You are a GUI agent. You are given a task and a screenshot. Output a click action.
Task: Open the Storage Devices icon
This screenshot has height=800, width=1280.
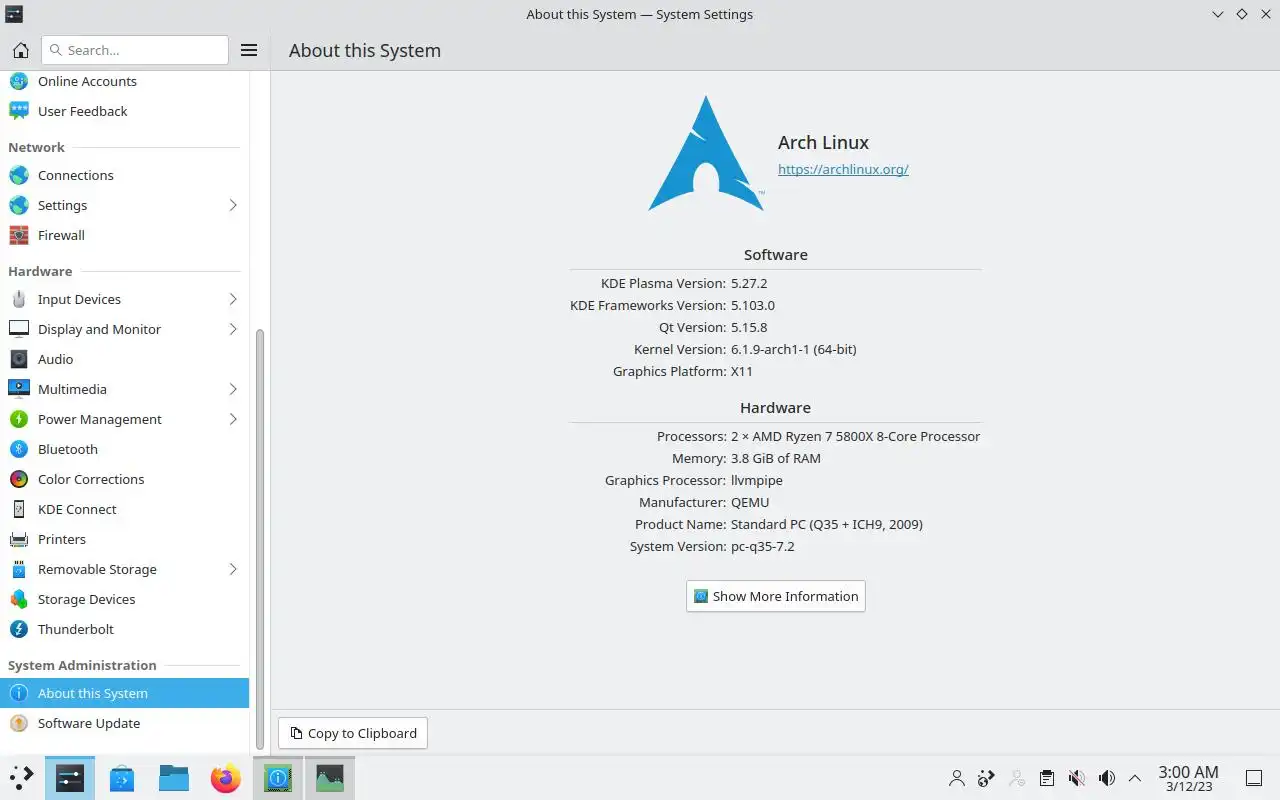19,599
